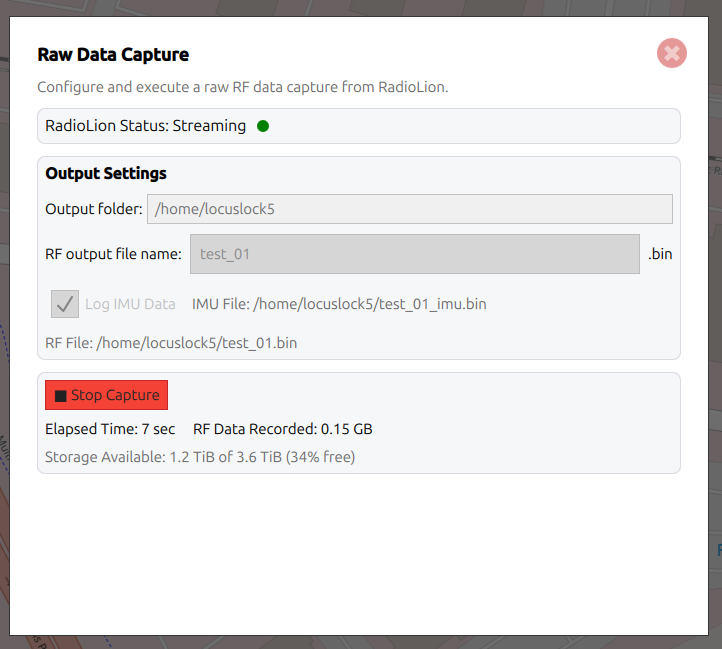Click the 'Configure and execute a raw RF' description
The image size is (722, 649).
point(243,87)
